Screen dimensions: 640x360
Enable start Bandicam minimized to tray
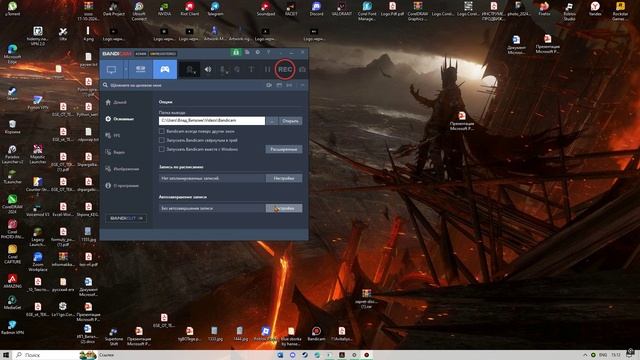(162, 140)
